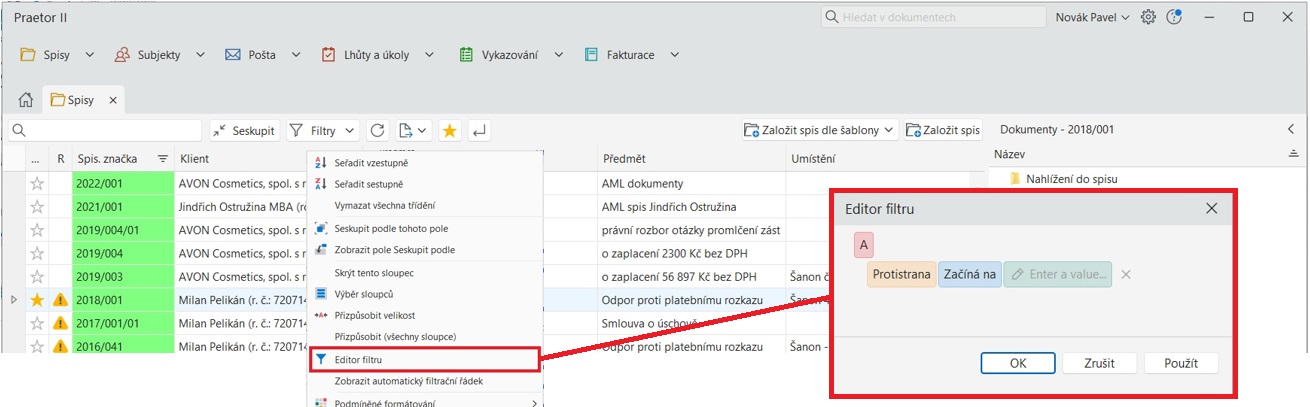Open the Lhůty a úkoly menu
Viewport: 1310px width, 407px height.
[x=375, y=55]
